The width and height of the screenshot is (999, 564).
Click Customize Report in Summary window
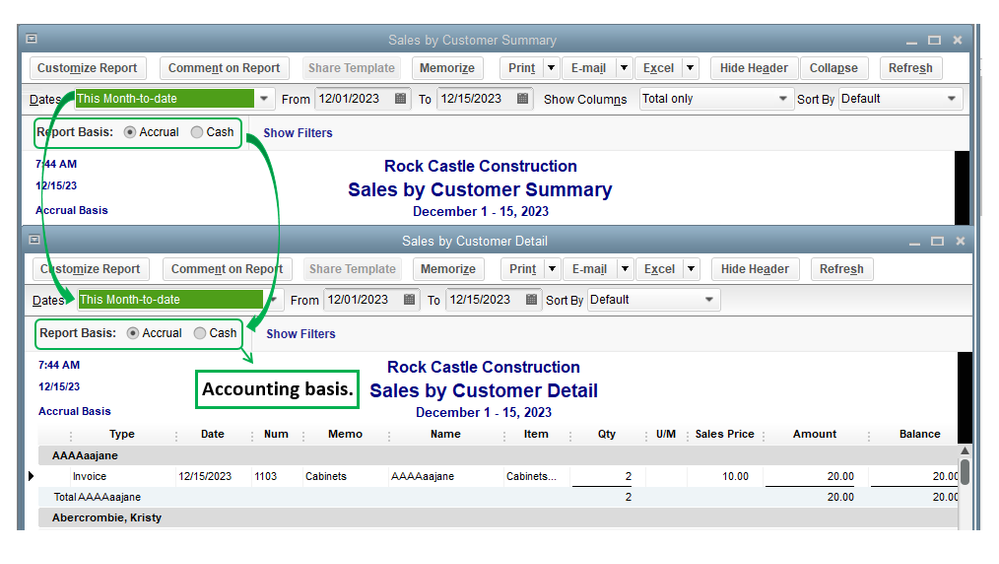pyautogui.click(x=87, y=68)
